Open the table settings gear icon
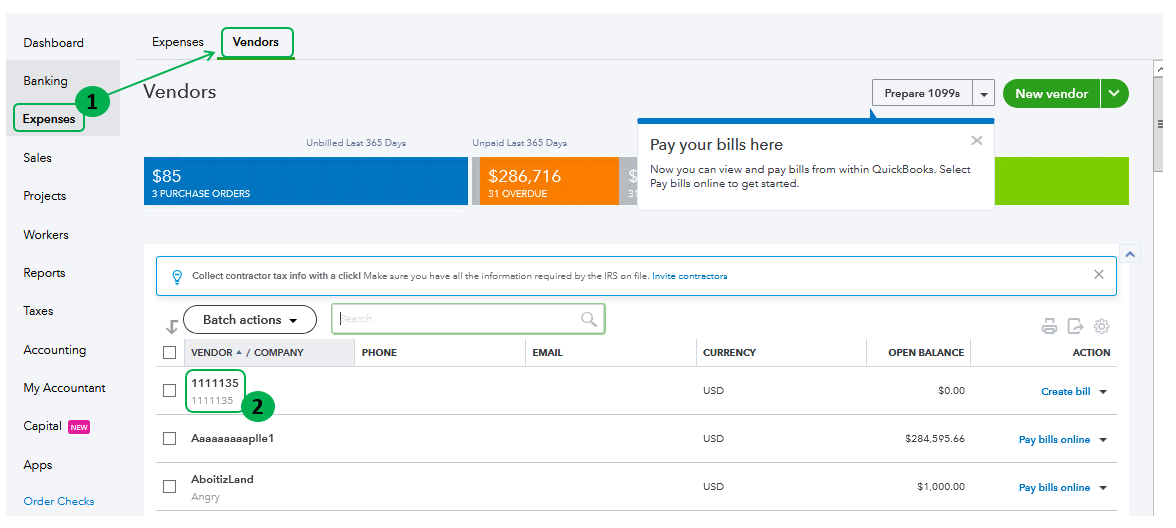 pyautogui.click(x=1102, y=326)
